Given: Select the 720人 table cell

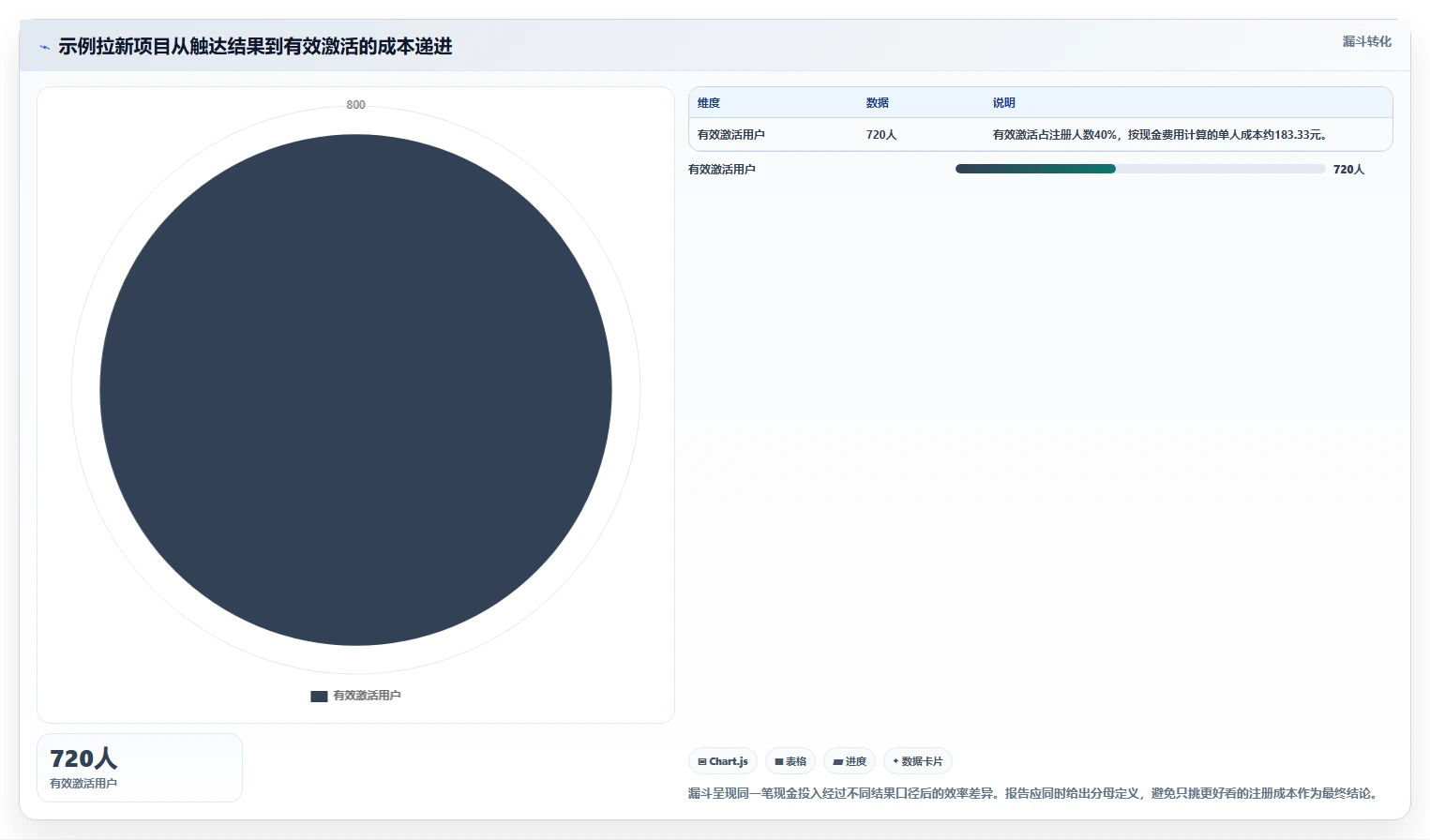Looking at the screenshot, I should point(881,135).
